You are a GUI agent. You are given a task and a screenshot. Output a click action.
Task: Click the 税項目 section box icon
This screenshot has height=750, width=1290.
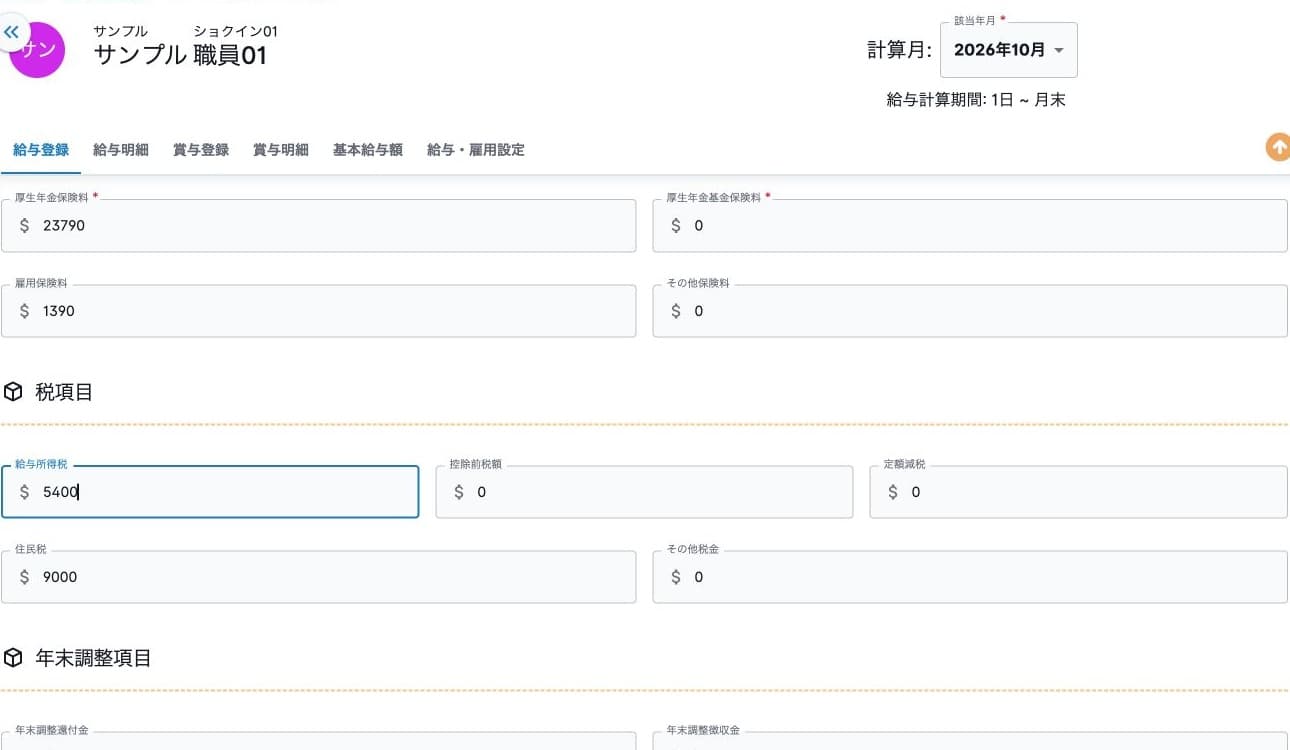click(14, 392)
